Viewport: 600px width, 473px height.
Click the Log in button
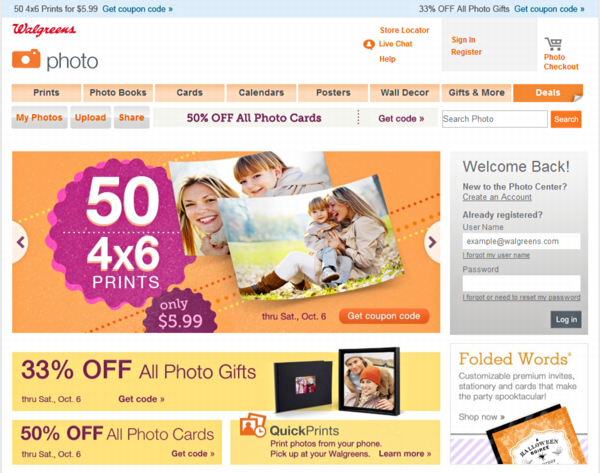click(x=566, y=320)
